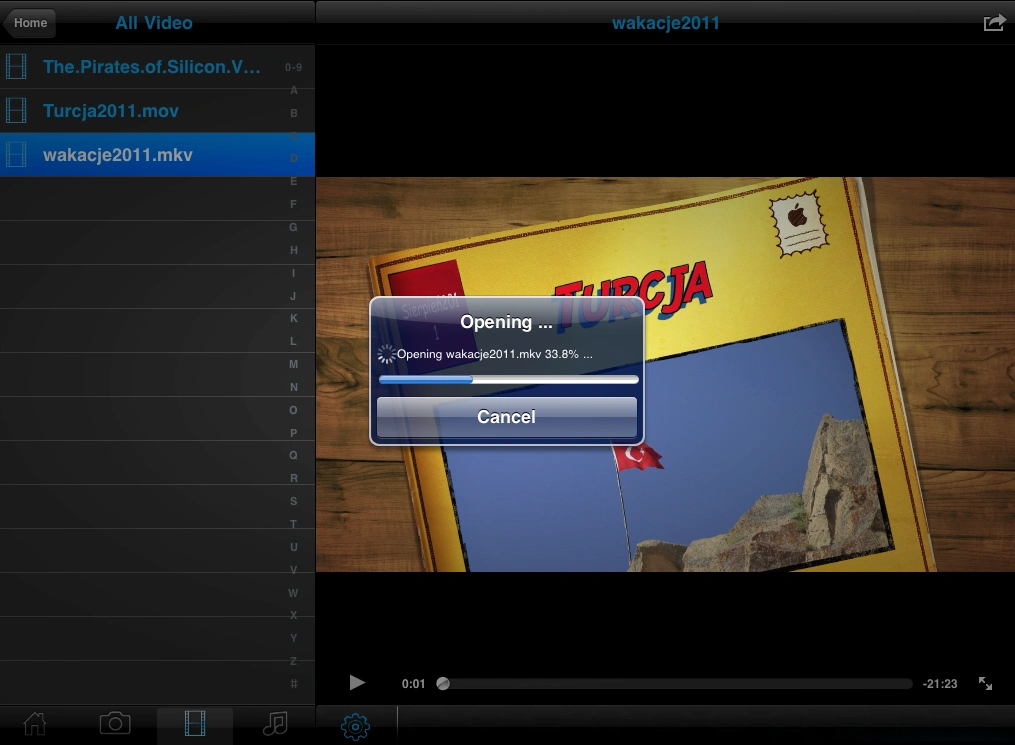Click the film icon beside Turcja2011.mov
Screen dimensions: 1015x745
16,111
